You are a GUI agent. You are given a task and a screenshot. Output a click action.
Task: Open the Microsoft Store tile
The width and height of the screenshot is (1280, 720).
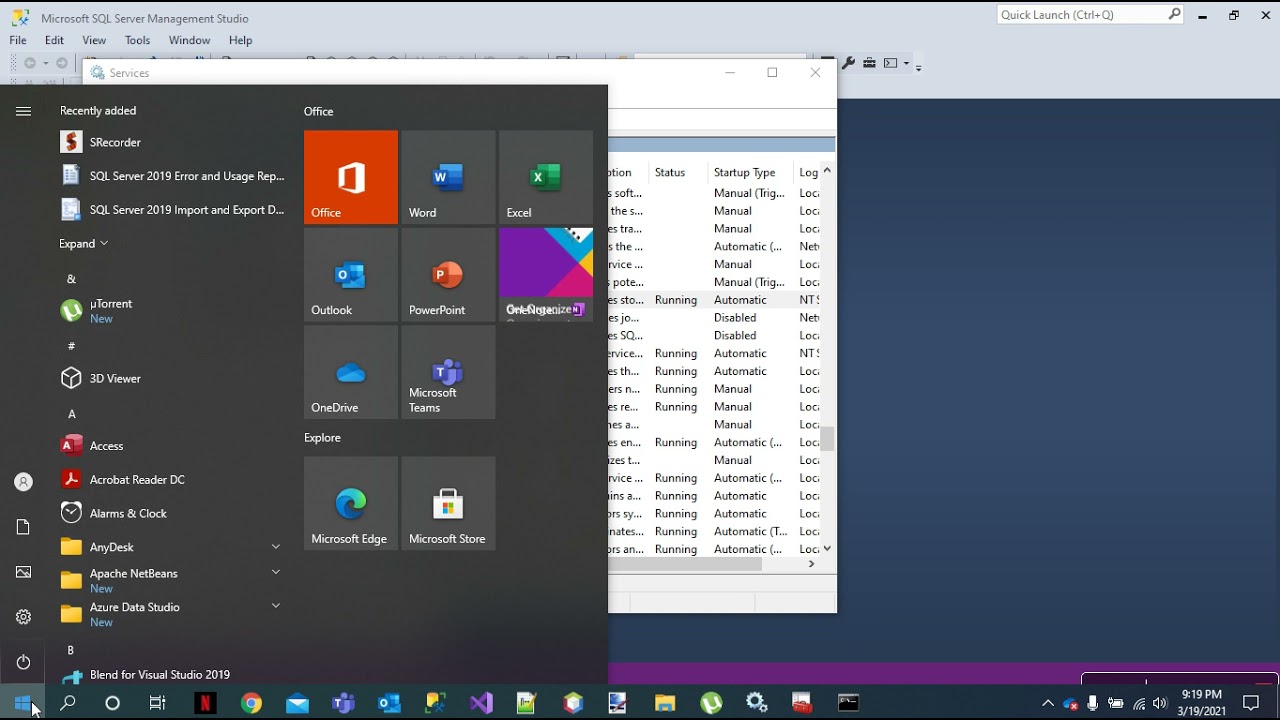(x=448, y=503)
